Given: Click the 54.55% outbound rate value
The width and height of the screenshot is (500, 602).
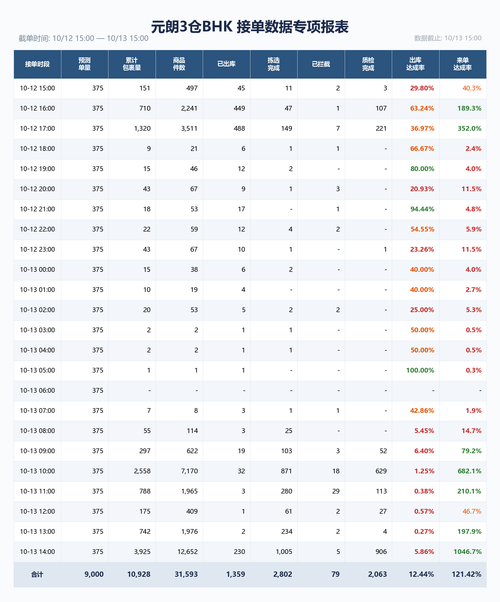Looking at the screenshot, I should pos(422,229).
